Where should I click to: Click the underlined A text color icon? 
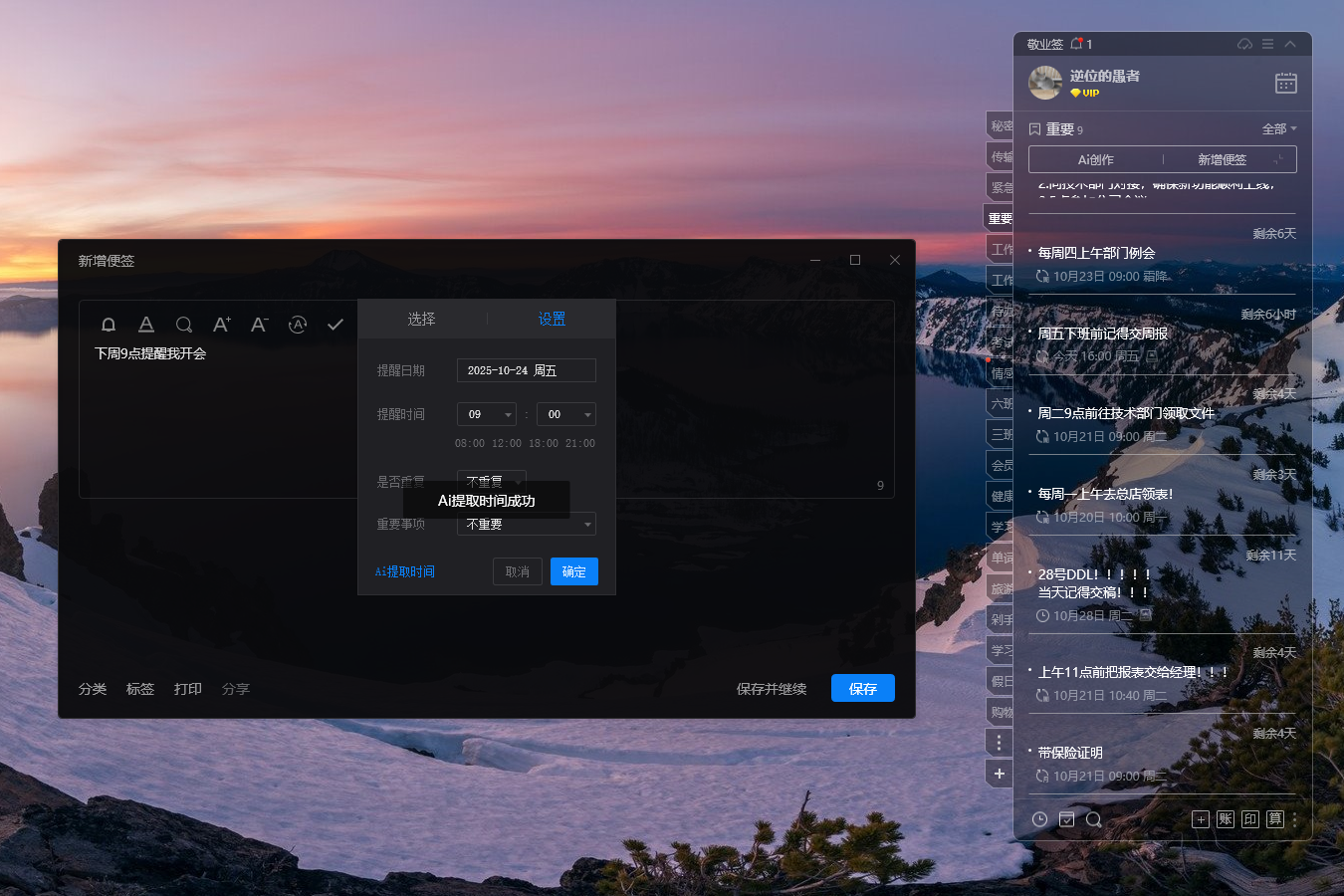(146, 325)
